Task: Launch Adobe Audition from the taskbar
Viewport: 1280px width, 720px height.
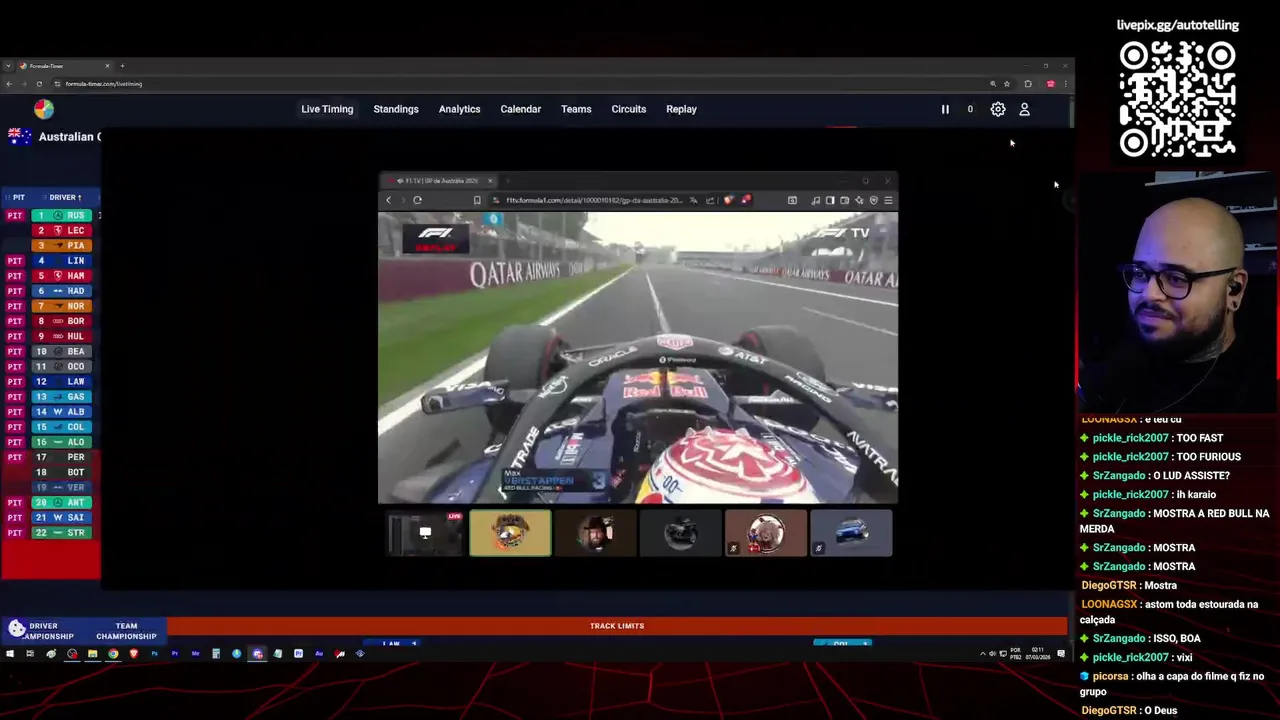Action: point(319,654)
